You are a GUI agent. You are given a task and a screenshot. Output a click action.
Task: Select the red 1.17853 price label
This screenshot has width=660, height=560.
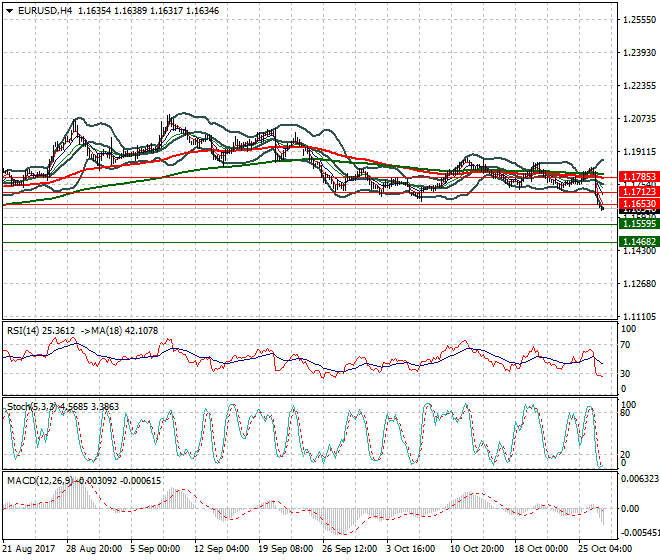pyautogui.click(x=637, y=176)
